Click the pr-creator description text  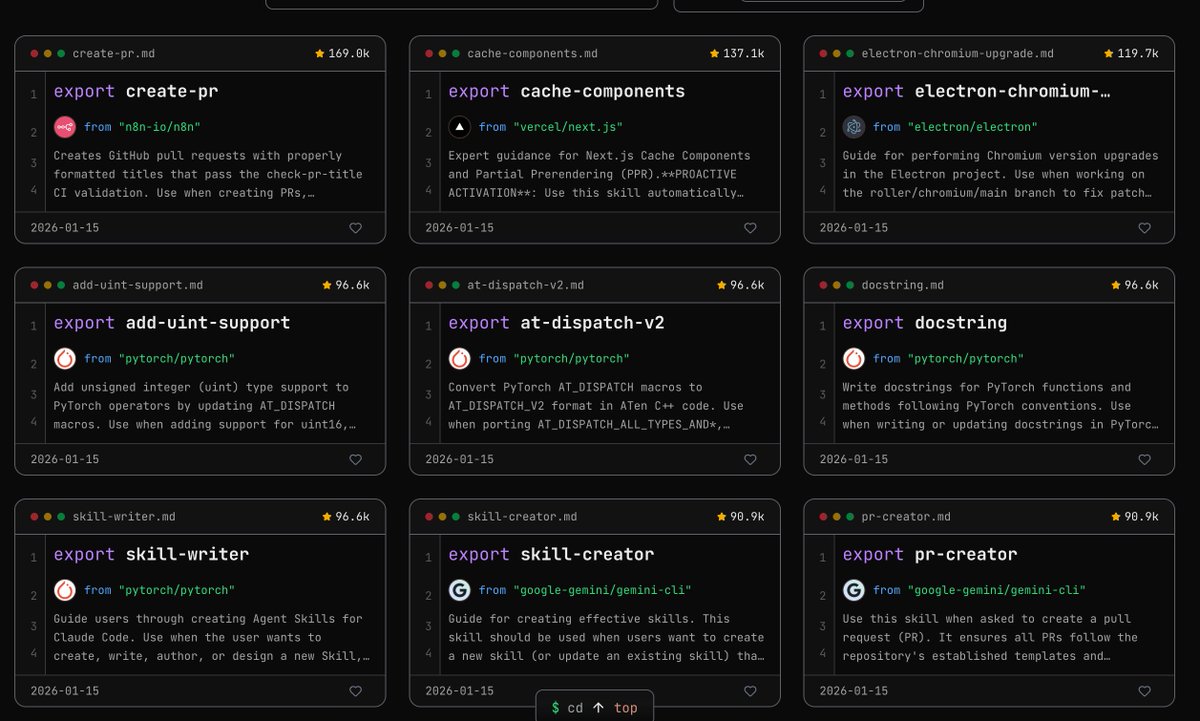pyautogui.click(x=990, y=637)
